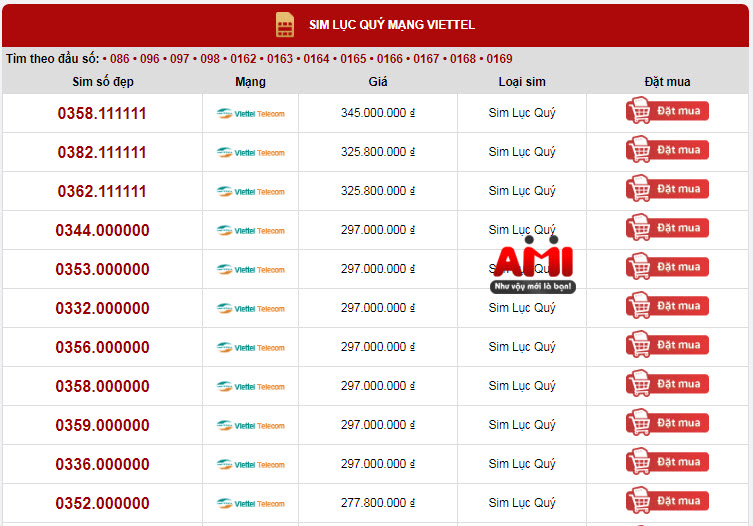Click the SIM card icon in header
This screenshot has width=753, height=526.
click(285, 24)
